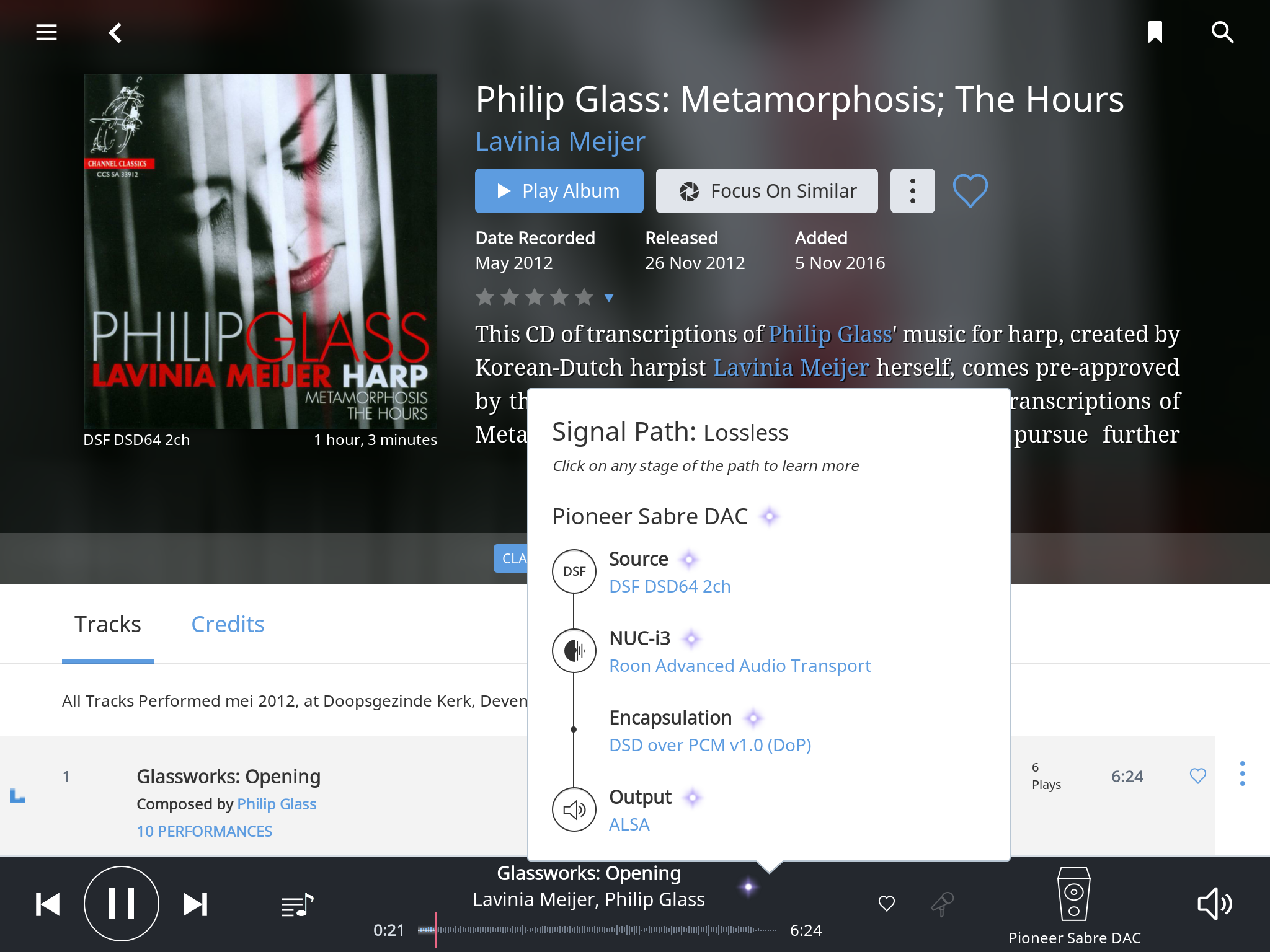Viewport: 1270px width, 952px height.
Task: Open the volume speaker control
Action: [x=1214, y=904]
